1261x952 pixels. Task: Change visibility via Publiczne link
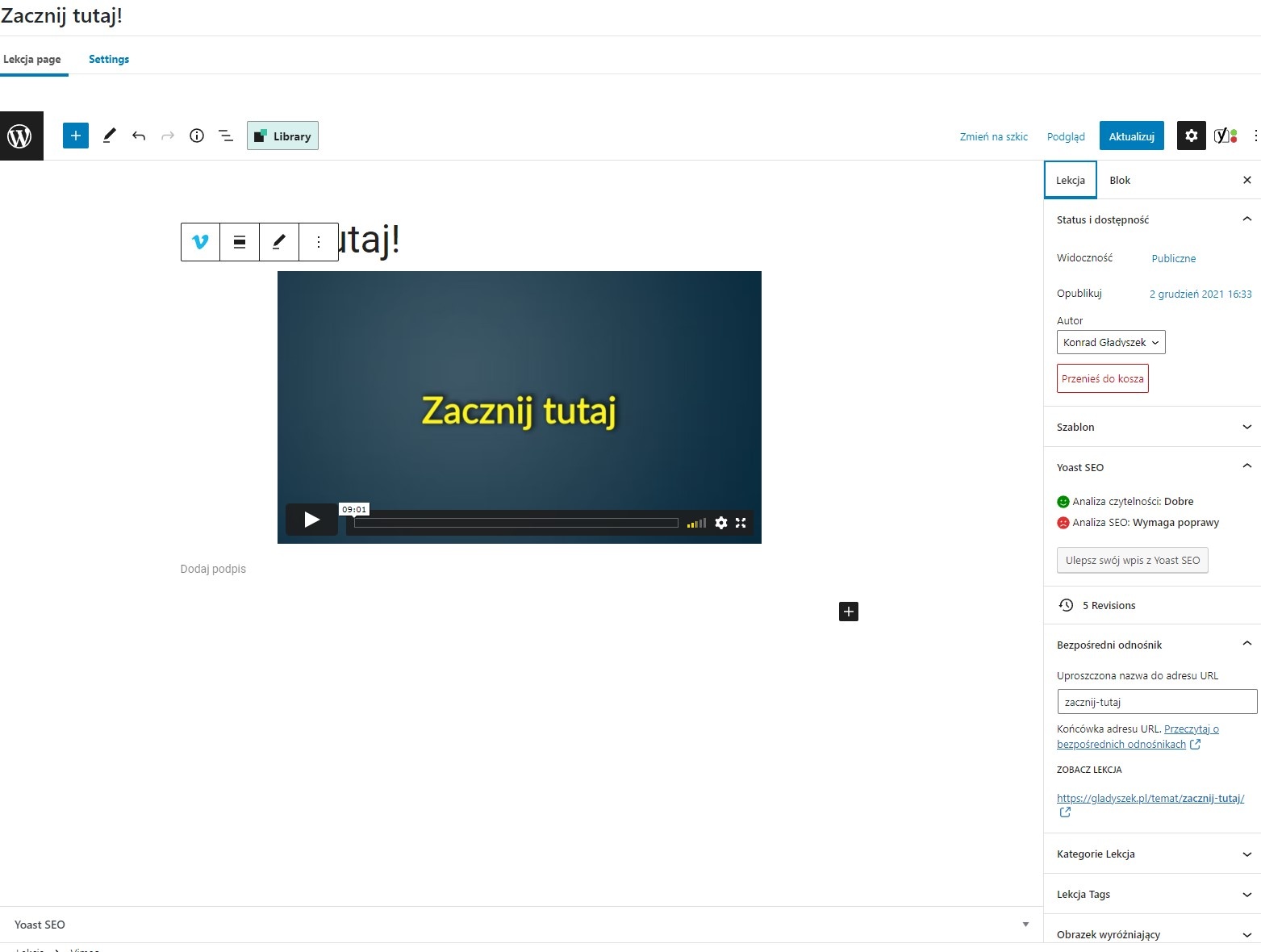click(1174, 258)
